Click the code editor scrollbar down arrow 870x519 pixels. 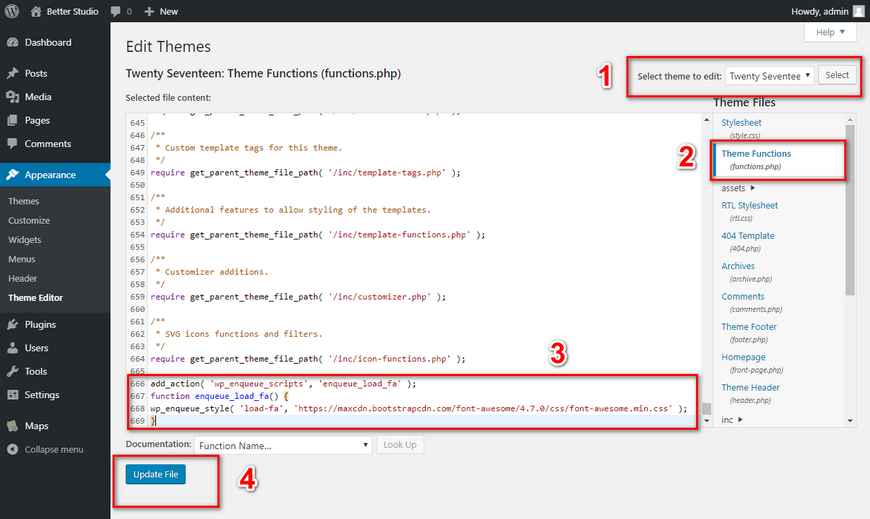tap(706, 421)
